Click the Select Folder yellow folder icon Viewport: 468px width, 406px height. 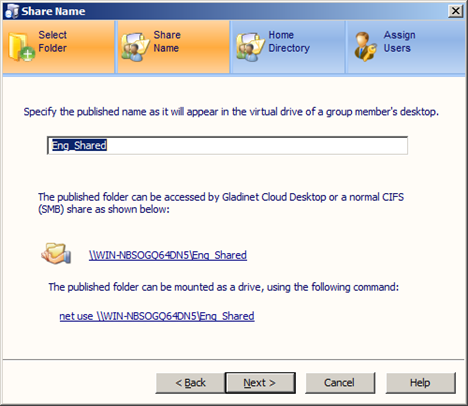tap(21, 47)
